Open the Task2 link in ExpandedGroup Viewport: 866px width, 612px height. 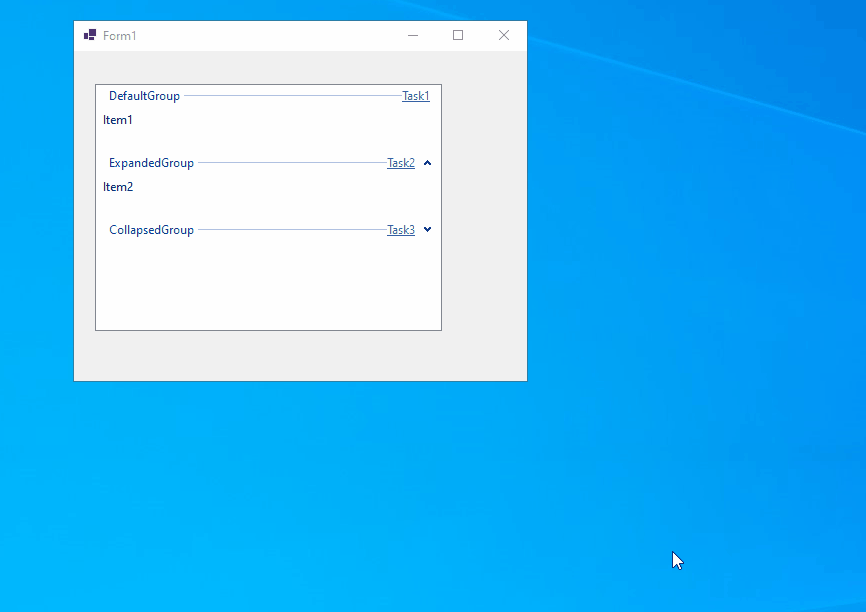[x=400, y=162]
